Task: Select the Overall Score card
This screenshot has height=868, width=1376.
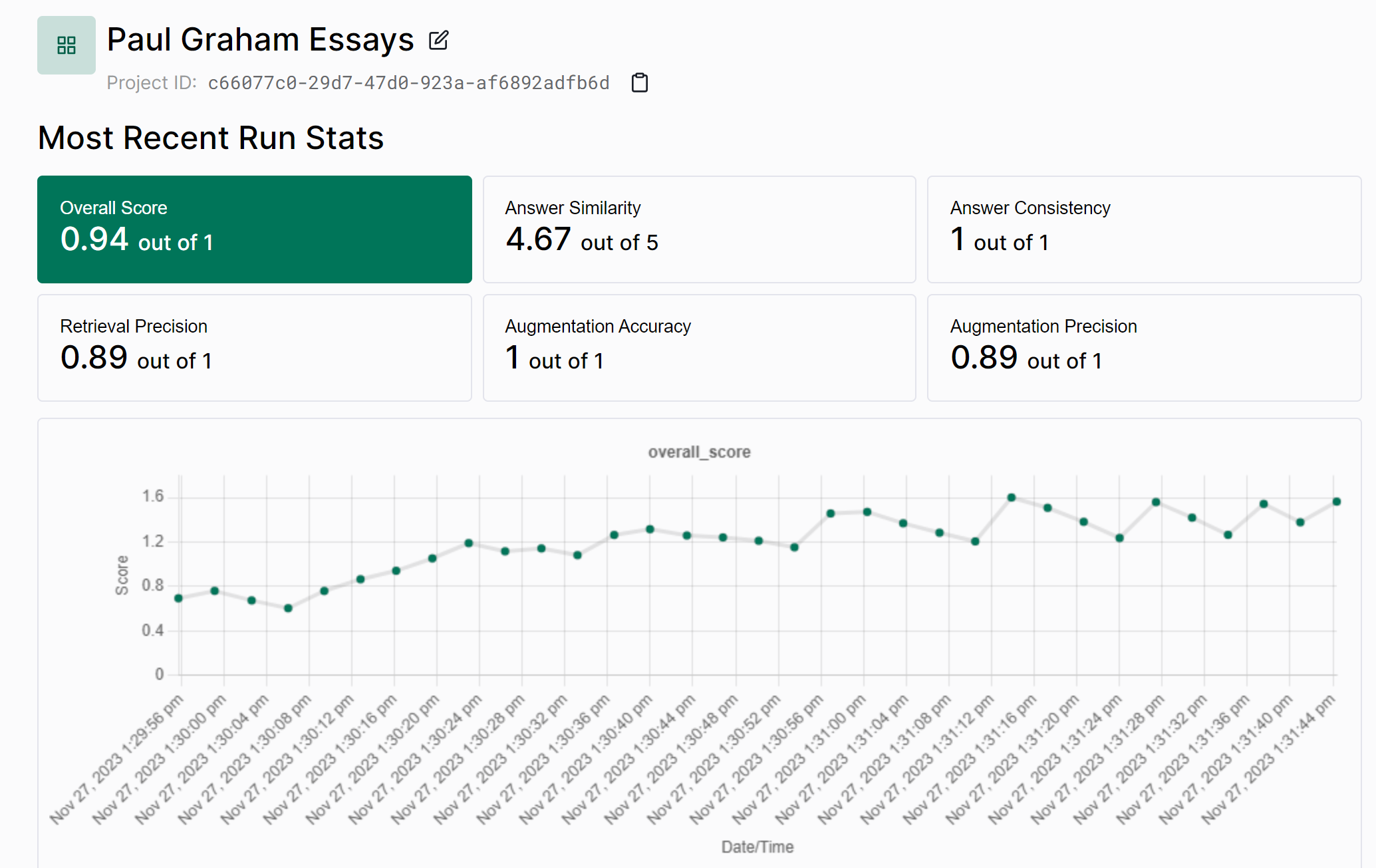Action: [x=254, y=229]
